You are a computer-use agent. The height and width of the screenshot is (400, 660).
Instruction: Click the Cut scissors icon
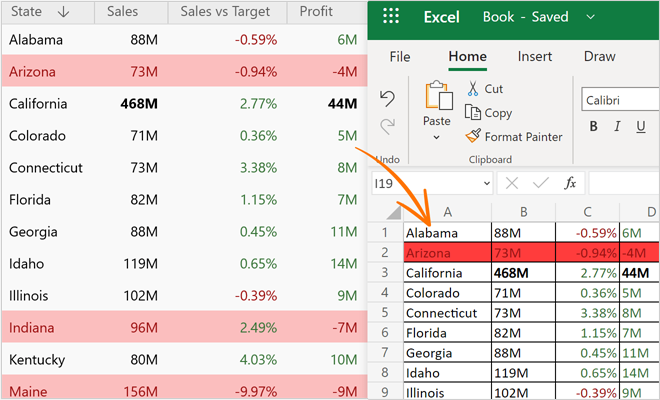click(x=473, y=89)
